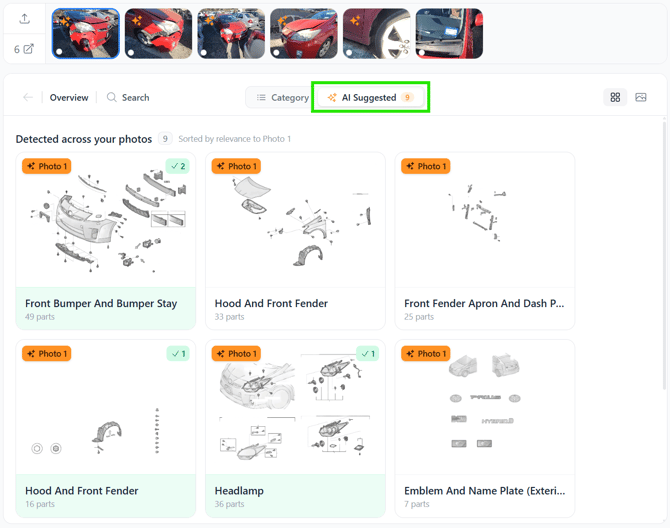Image resolution: width=670 pixels, height=528 pixels.
Task: Click the Search magnifier icon
Action: [111, 97]
